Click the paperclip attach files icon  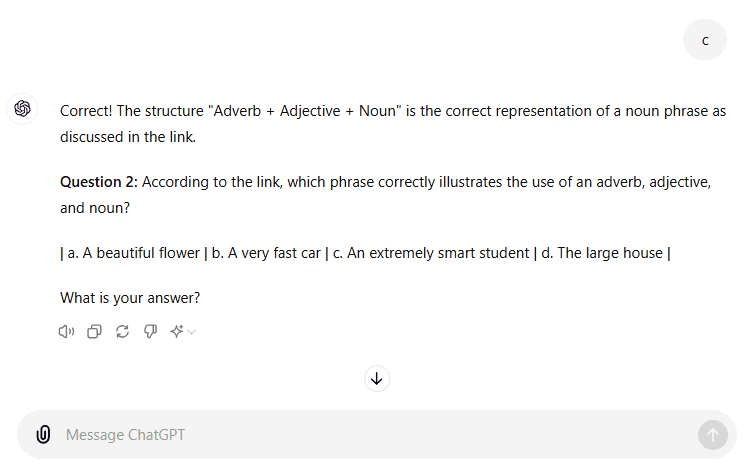pyautogui.click(x=43, y=434)
